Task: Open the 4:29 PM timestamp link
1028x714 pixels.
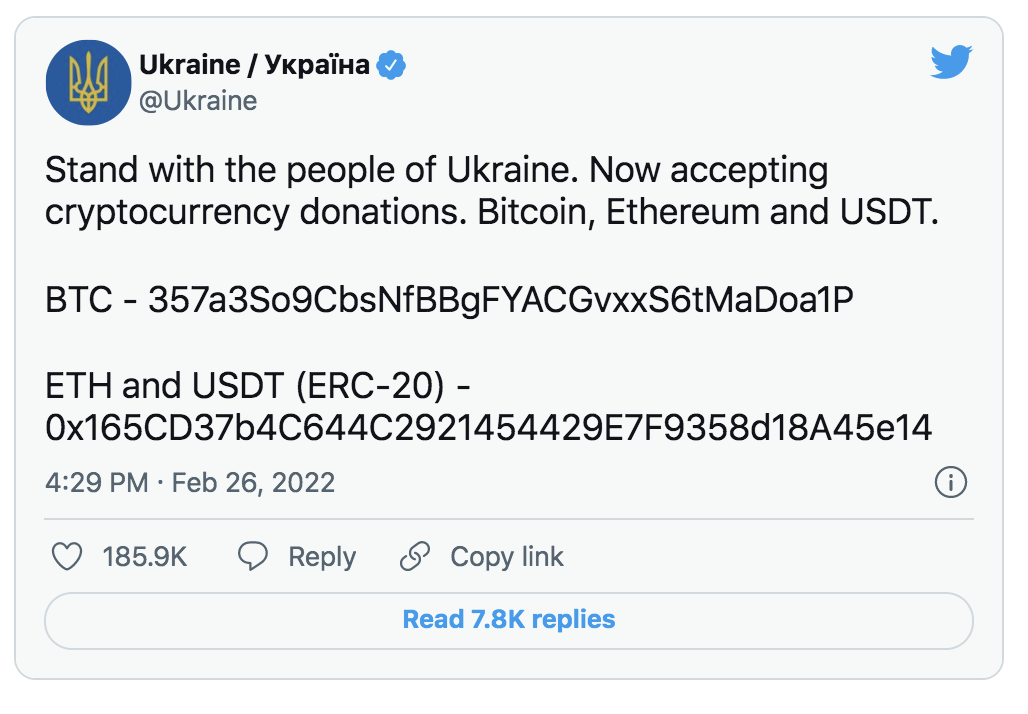Action: click(96, 483)
